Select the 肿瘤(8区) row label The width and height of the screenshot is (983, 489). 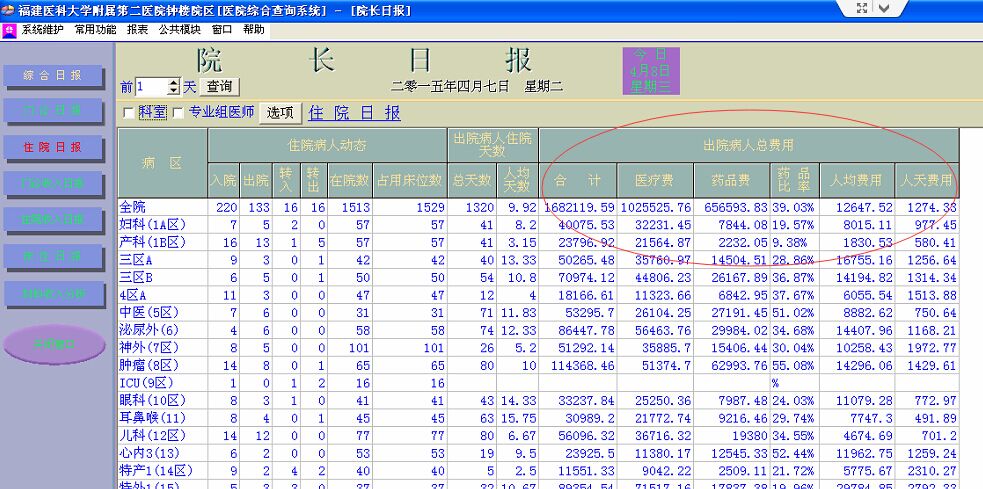point(150,365)
